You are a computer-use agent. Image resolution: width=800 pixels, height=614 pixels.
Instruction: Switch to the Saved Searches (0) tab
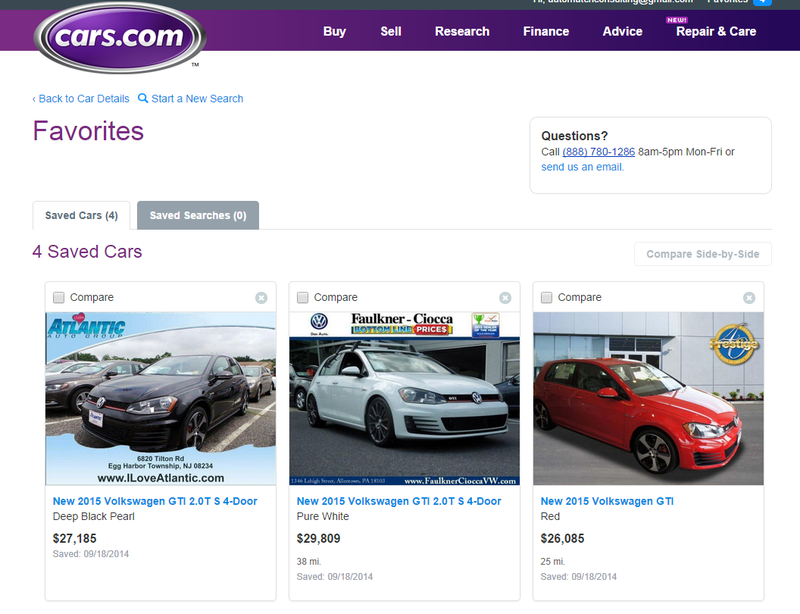pyautogui.click(x=198, y=215)
